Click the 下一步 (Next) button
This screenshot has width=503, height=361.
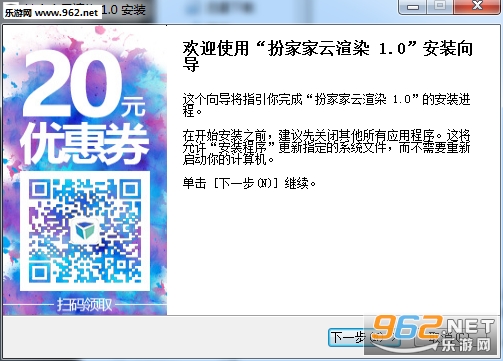pyautogui.click(x=364, y=338)
